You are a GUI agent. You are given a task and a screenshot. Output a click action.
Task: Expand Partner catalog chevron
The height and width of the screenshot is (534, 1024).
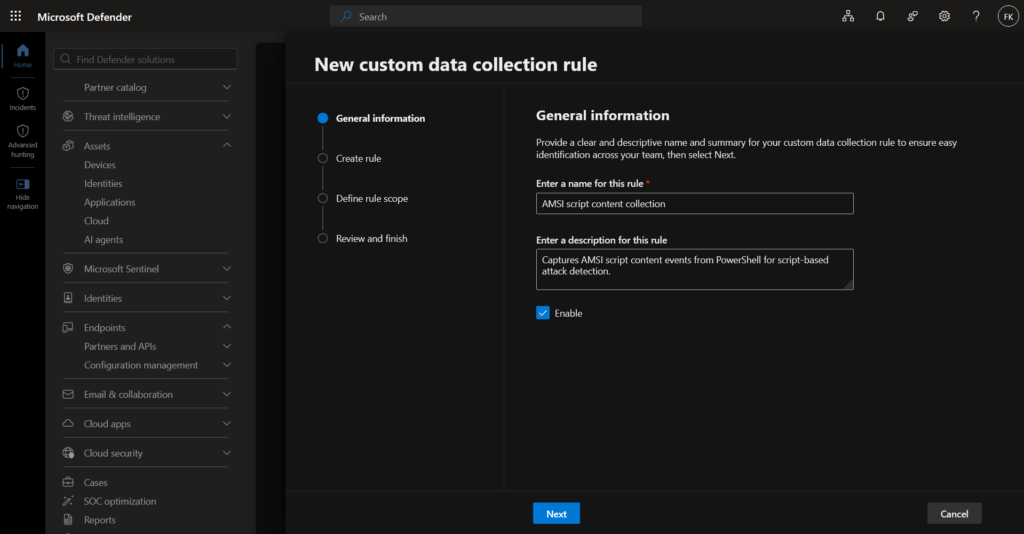(x=227, y=87)
